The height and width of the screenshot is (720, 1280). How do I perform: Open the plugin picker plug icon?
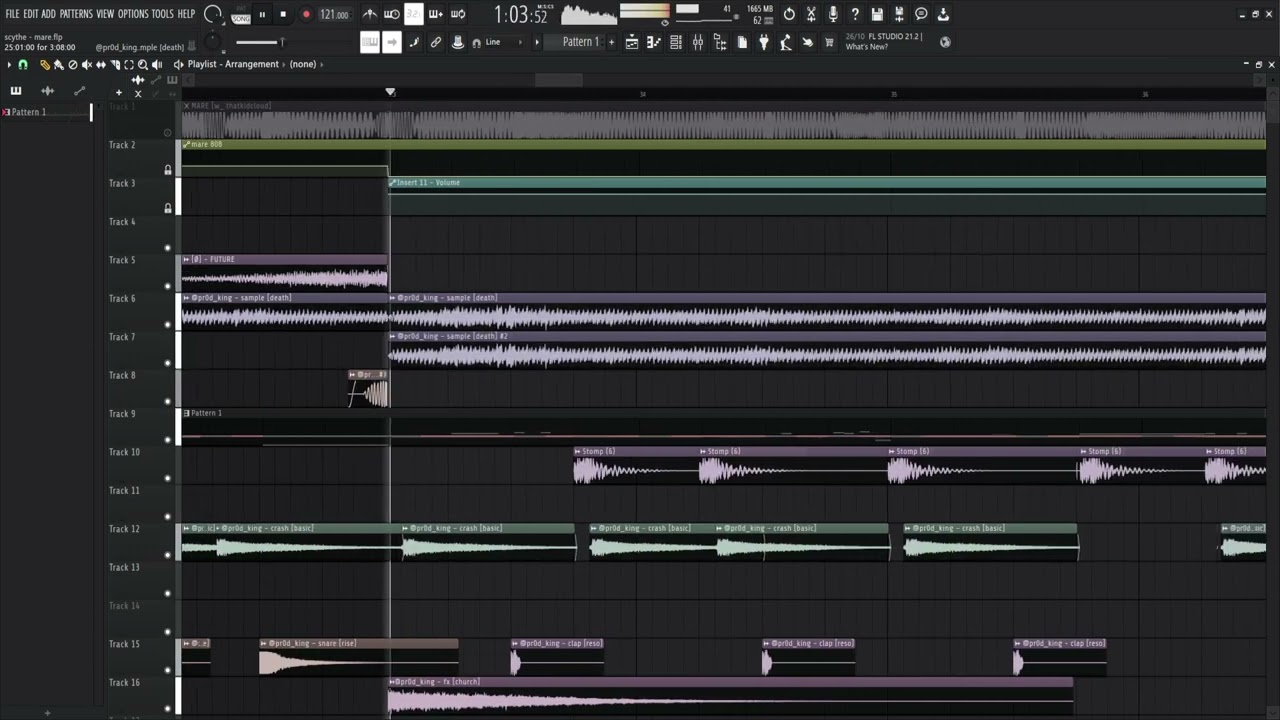(x=764, y=42)
